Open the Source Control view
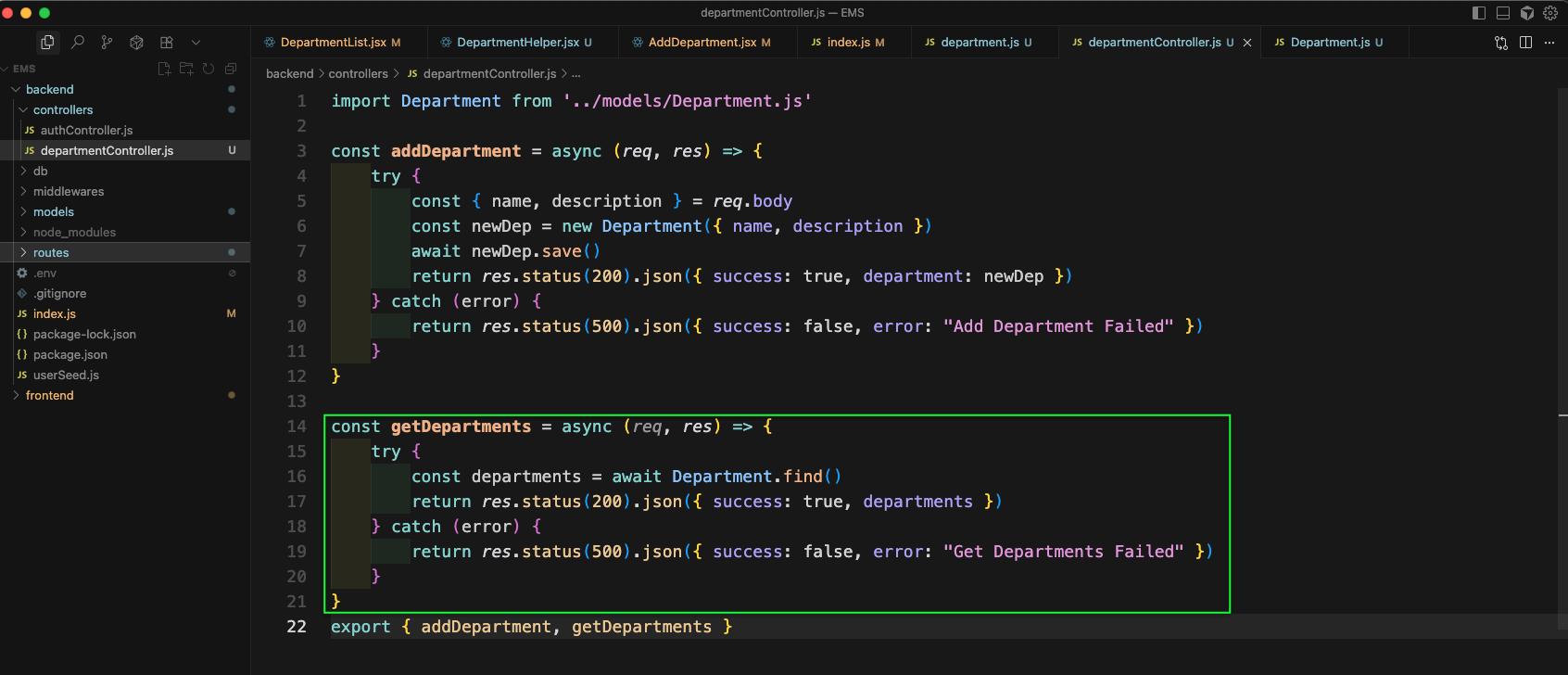Image resolution: width=1568 pixels, height=675 pixels. 107,43
